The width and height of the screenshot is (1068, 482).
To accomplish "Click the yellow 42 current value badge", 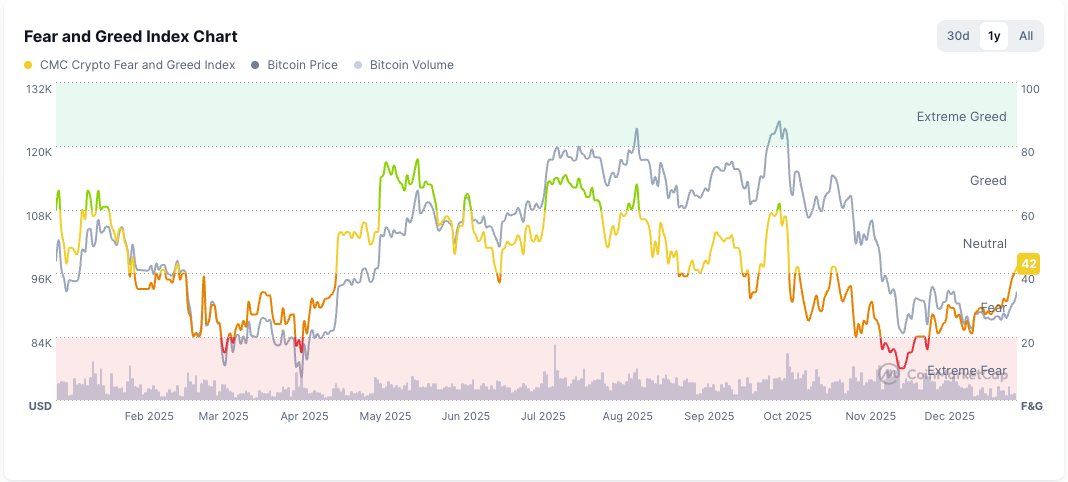I will coord(1028,264).
